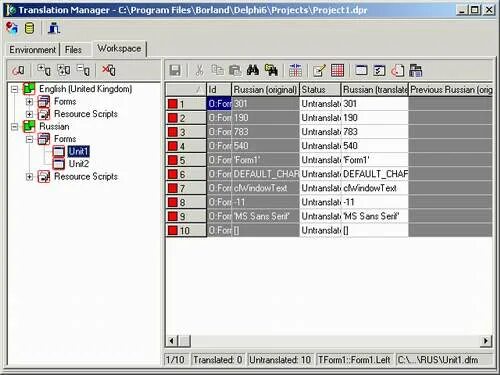This screenshot has height=375, width=500.
Task: Click the checklist window icon
Action: click(x=380, y=71)
